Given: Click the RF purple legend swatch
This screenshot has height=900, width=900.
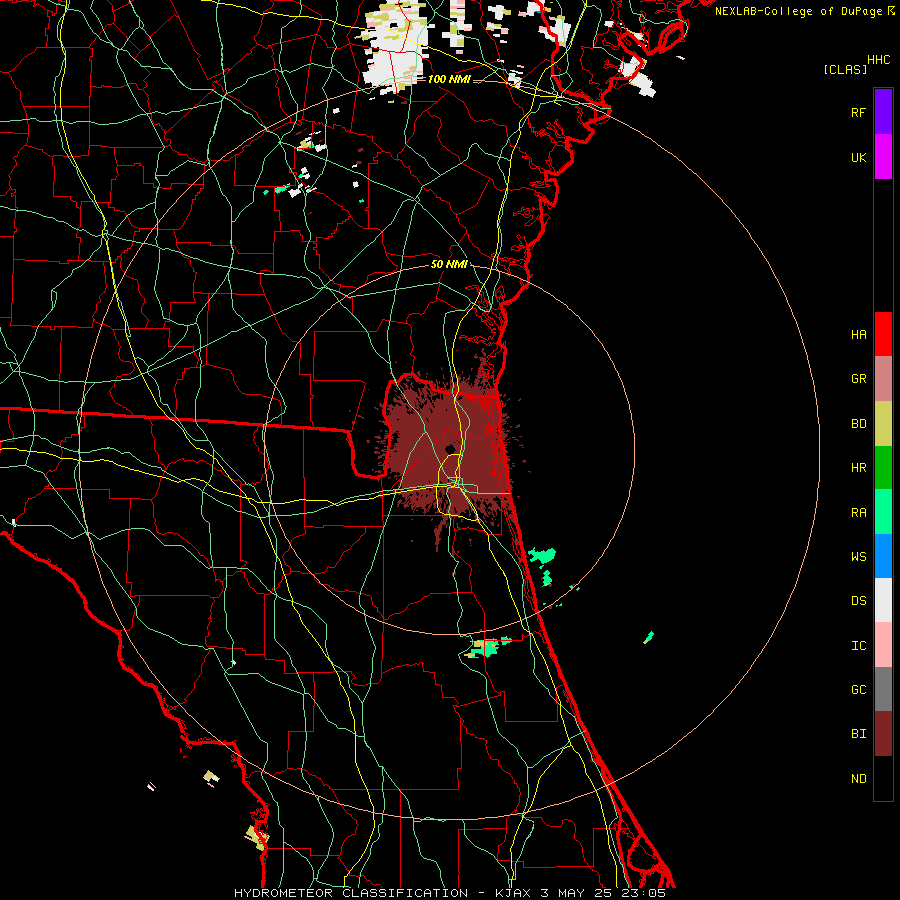Looking at the screenshot, I should point(883,112).
